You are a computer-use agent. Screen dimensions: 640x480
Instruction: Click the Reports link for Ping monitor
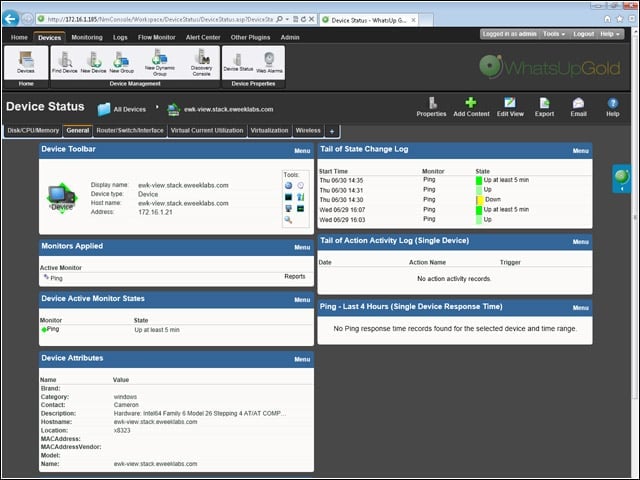pos(295,276)
